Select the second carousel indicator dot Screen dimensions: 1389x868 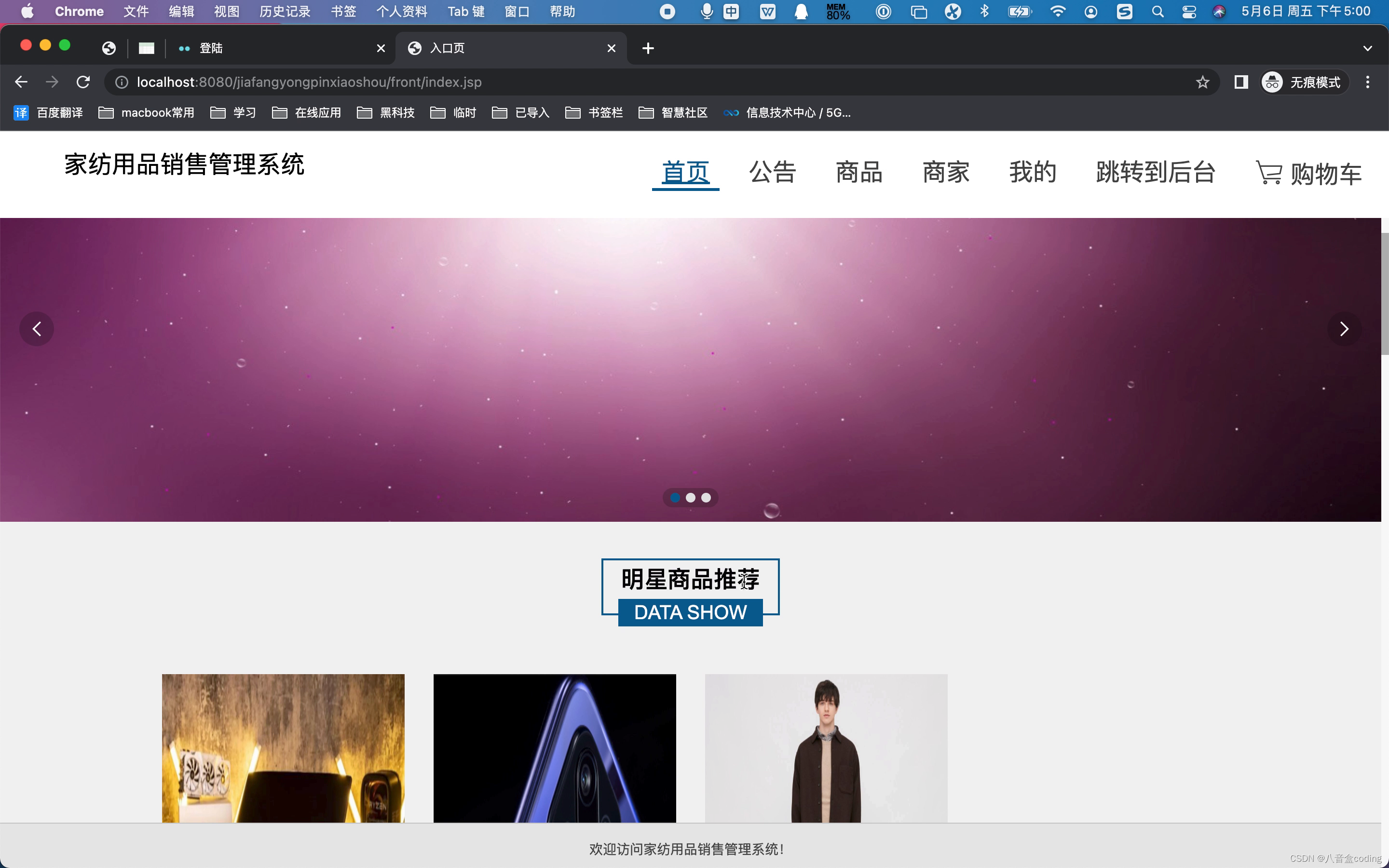[x=691, y=498]
